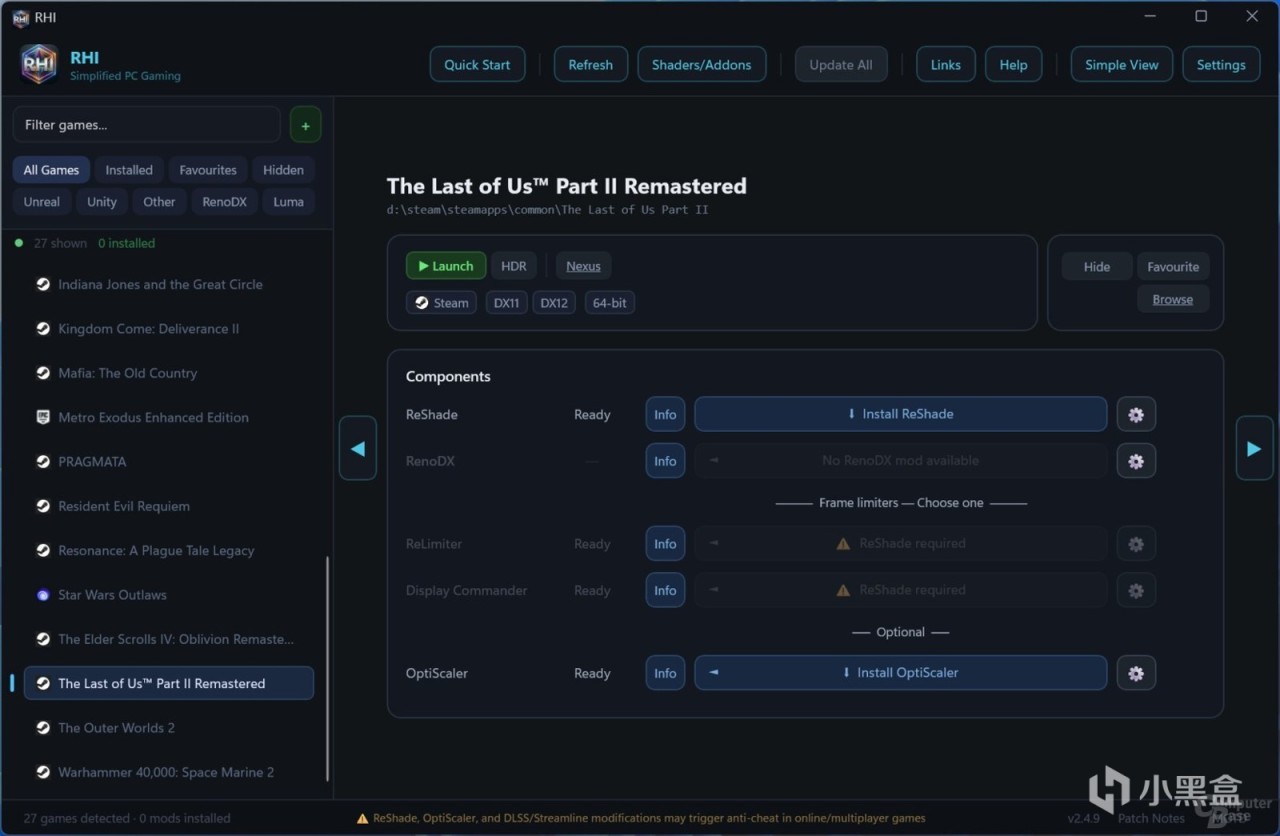Click Steam icon beside The Outer Worlds 2
Image resolution: width=1280 pixels, height=836 pixels.
43,728
